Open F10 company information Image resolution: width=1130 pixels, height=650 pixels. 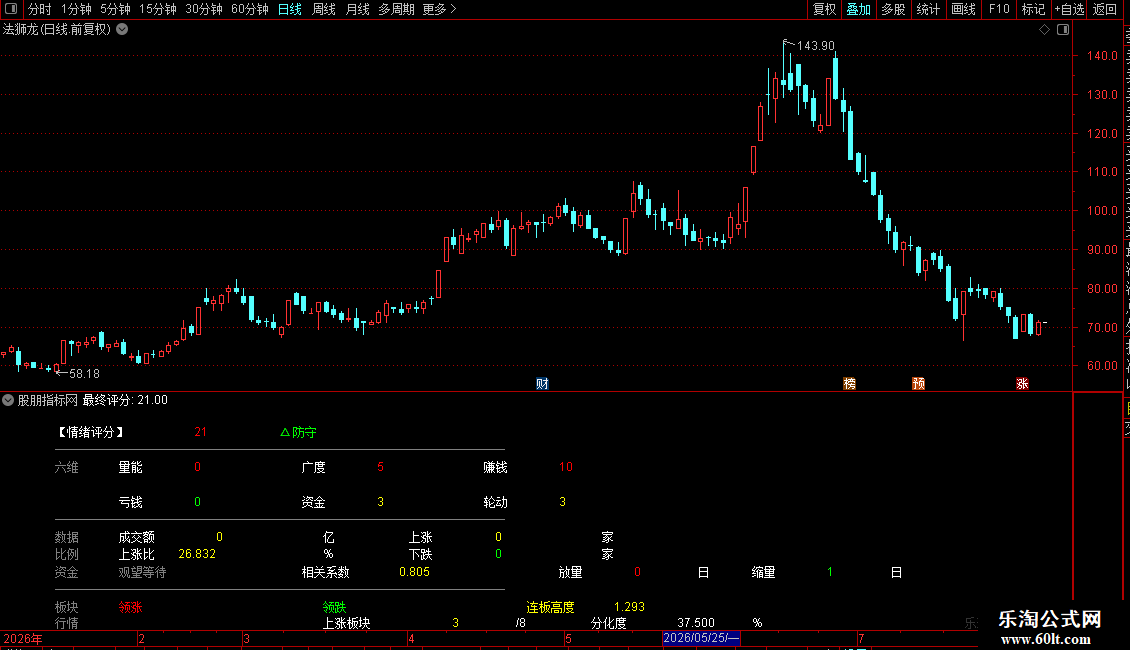point(999,9)
